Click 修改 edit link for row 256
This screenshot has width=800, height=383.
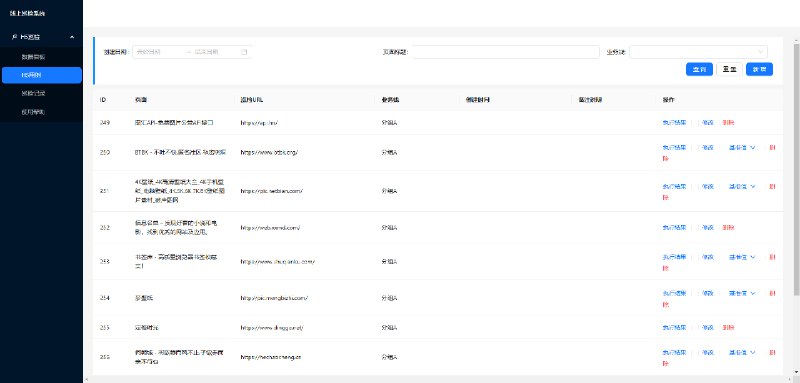[x=707, y=352]
